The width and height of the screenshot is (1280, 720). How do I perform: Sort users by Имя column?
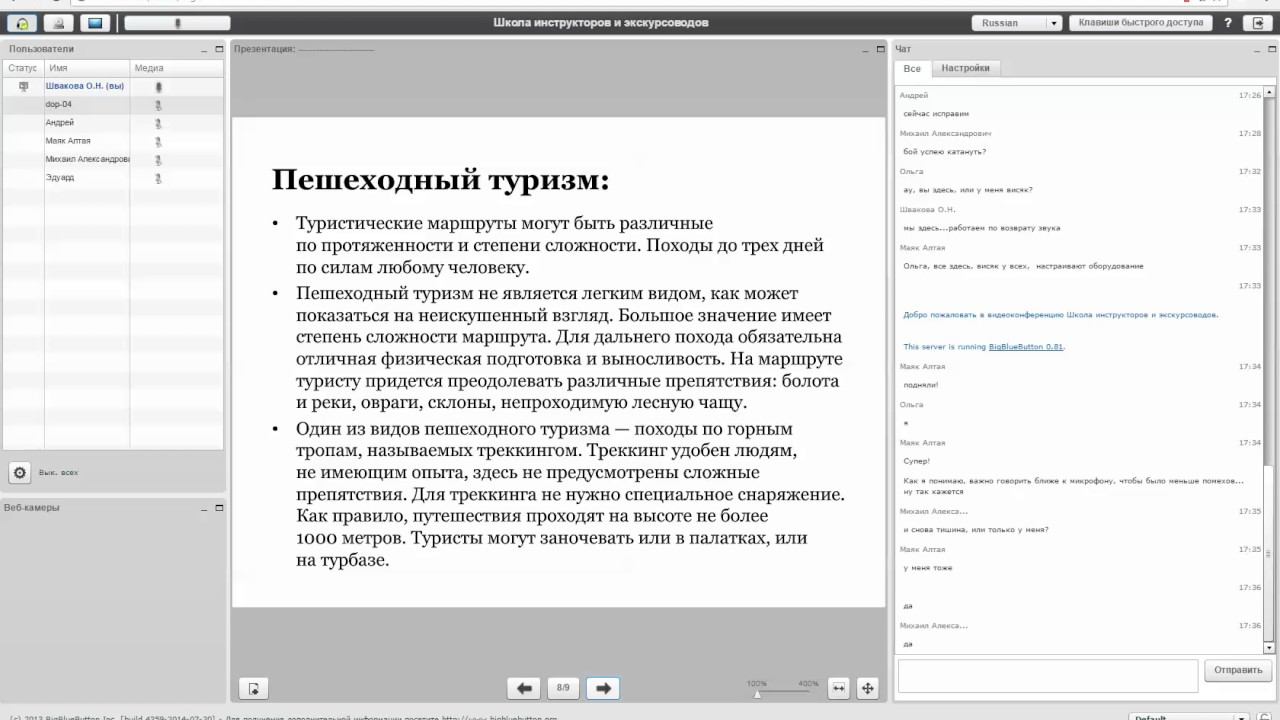[x=87, y=68]
